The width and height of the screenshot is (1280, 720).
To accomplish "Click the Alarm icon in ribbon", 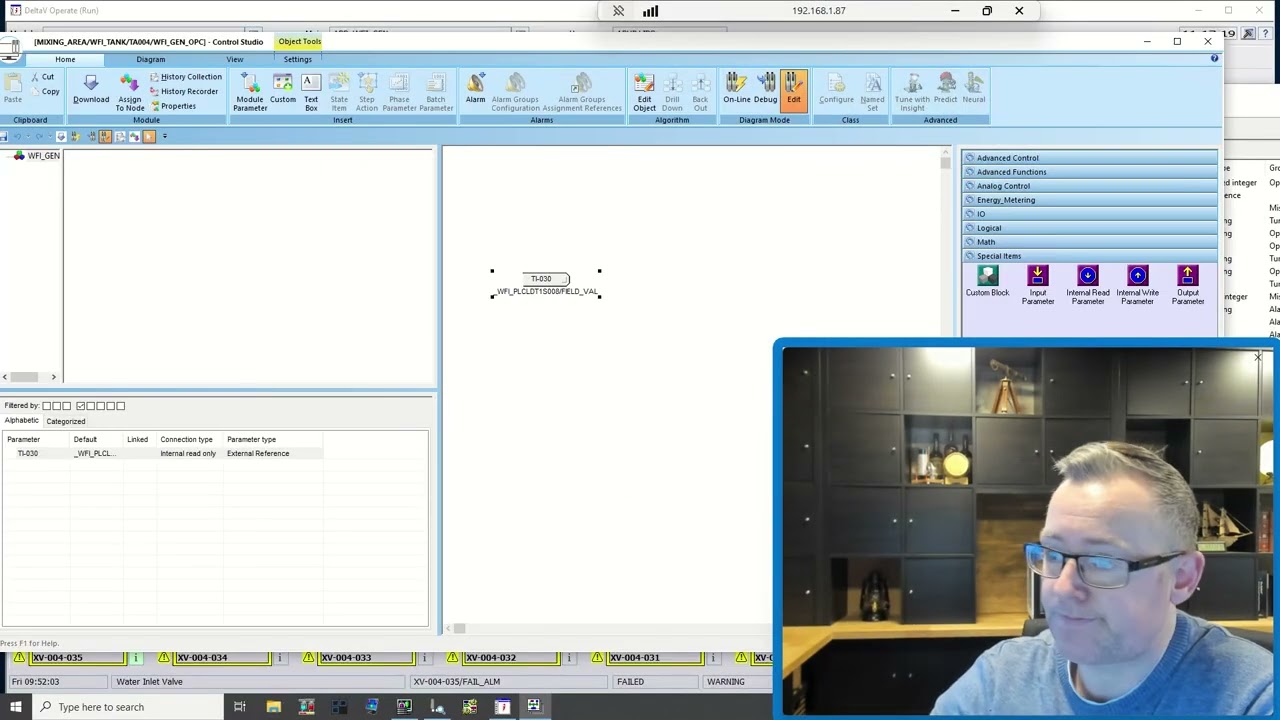I will 475,88.
